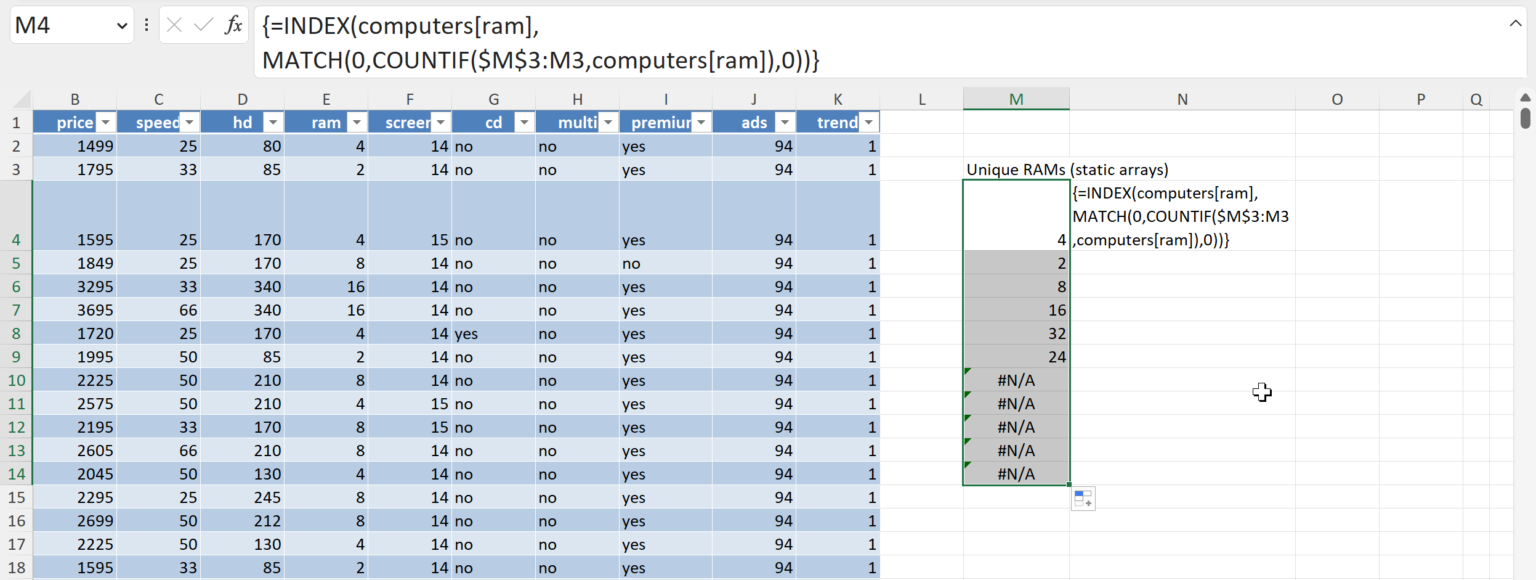
Task: Click the vertical scrollbar thumb
Action: pyautogui.click(x=1525, y=118)
